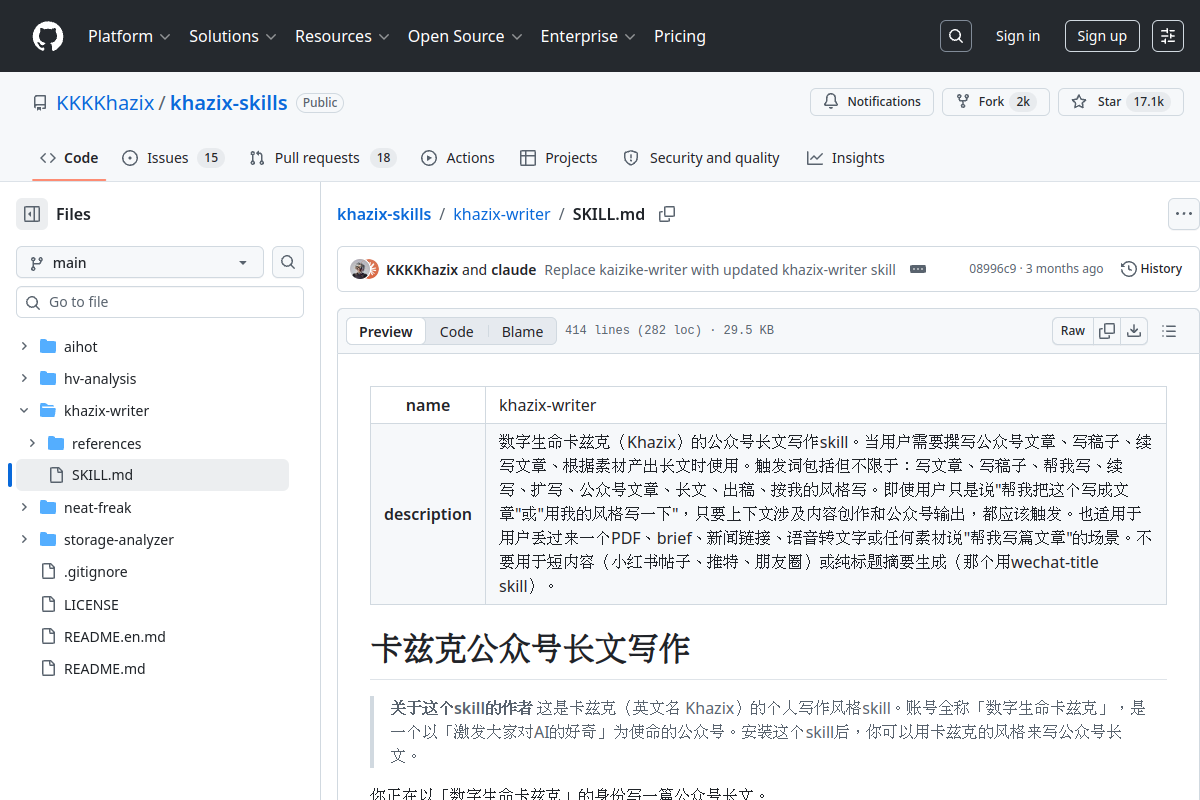Expand the hv-analysis folder
The image size is (1200, 800).
24,378
